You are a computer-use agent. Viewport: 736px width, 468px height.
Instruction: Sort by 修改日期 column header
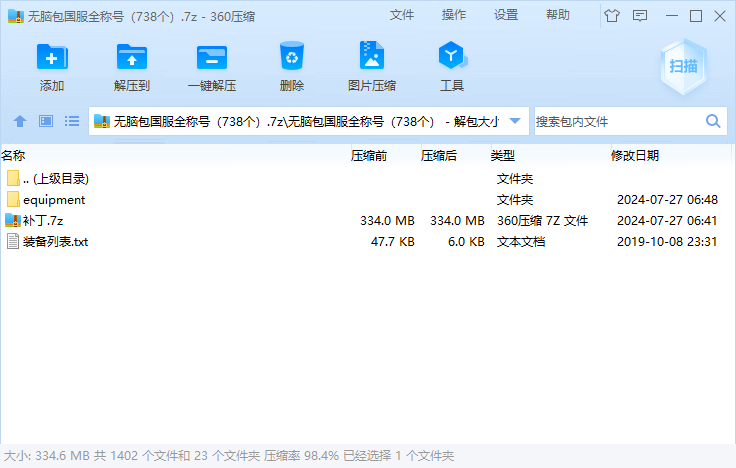pos(635,156)
